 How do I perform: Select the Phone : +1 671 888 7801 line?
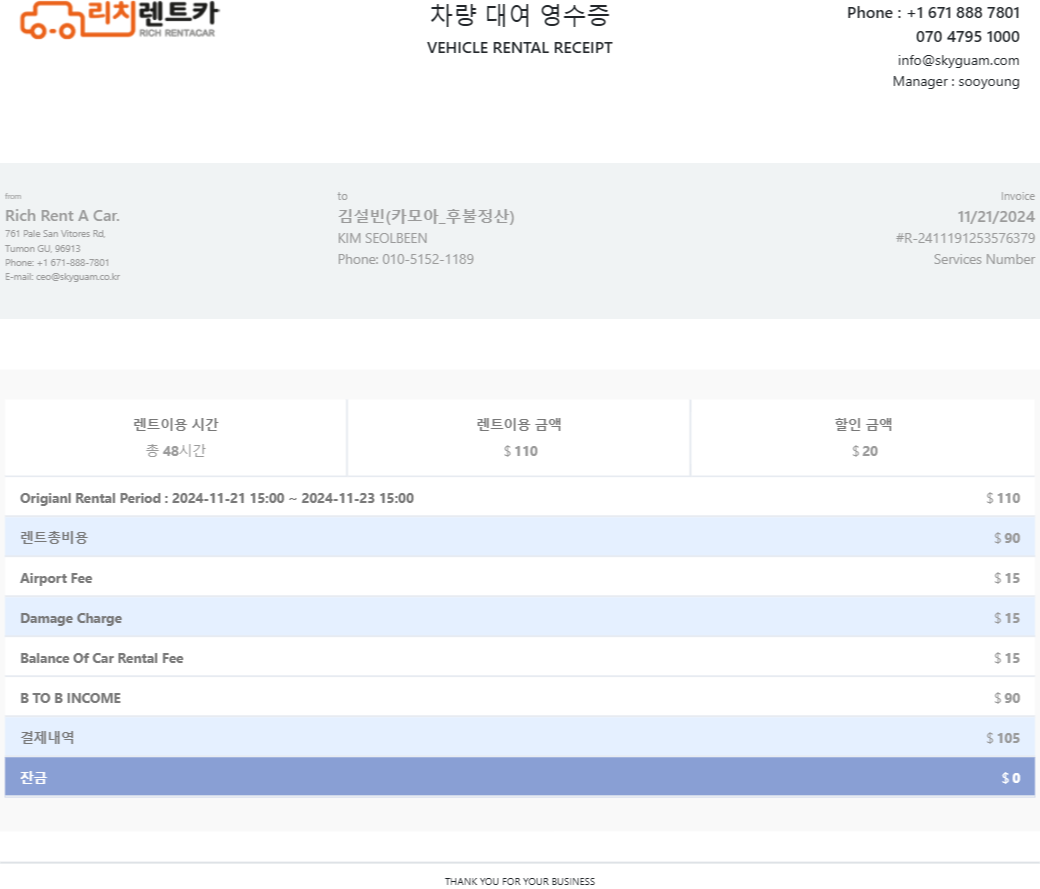click(x=933, y=13)
